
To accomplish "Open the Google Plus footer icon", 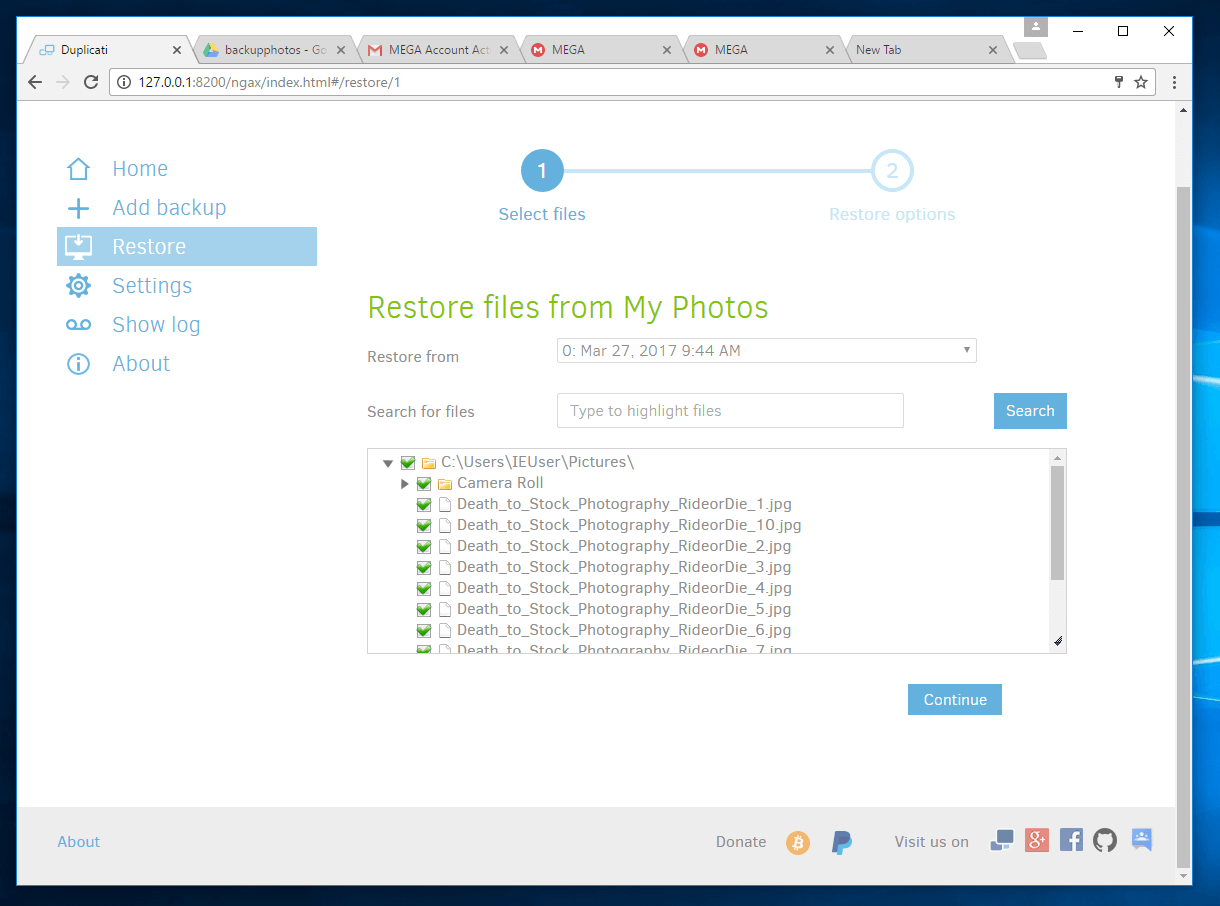I will pyautogui.click(x=1037, y=840).
